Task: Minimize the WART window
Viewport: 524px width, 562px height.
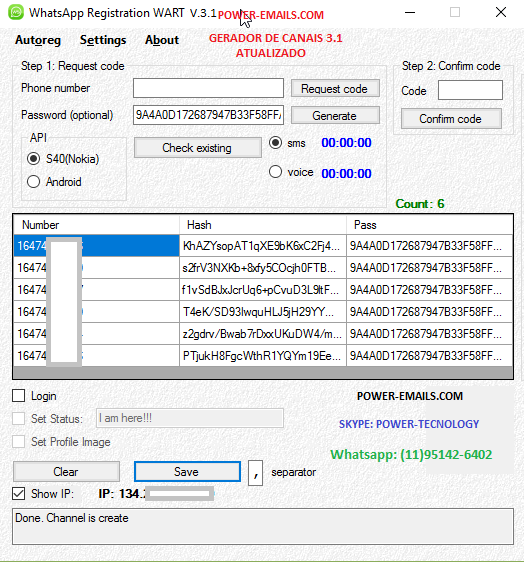Action: [x=410, y=13]
